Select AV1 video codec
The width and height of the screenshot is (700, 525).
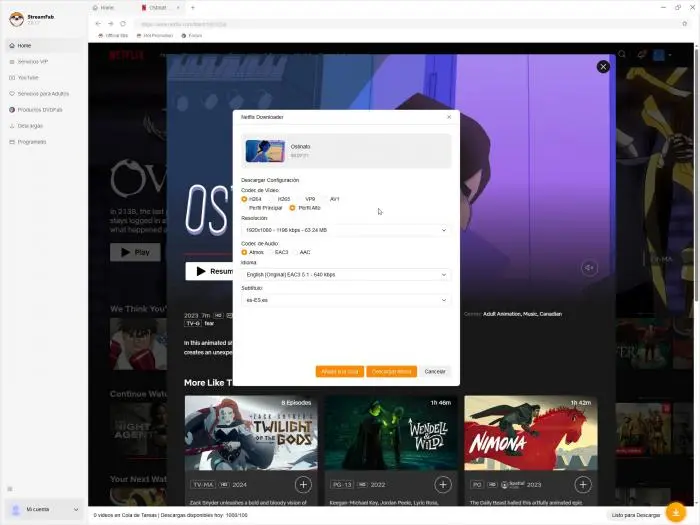pos(331,199)
